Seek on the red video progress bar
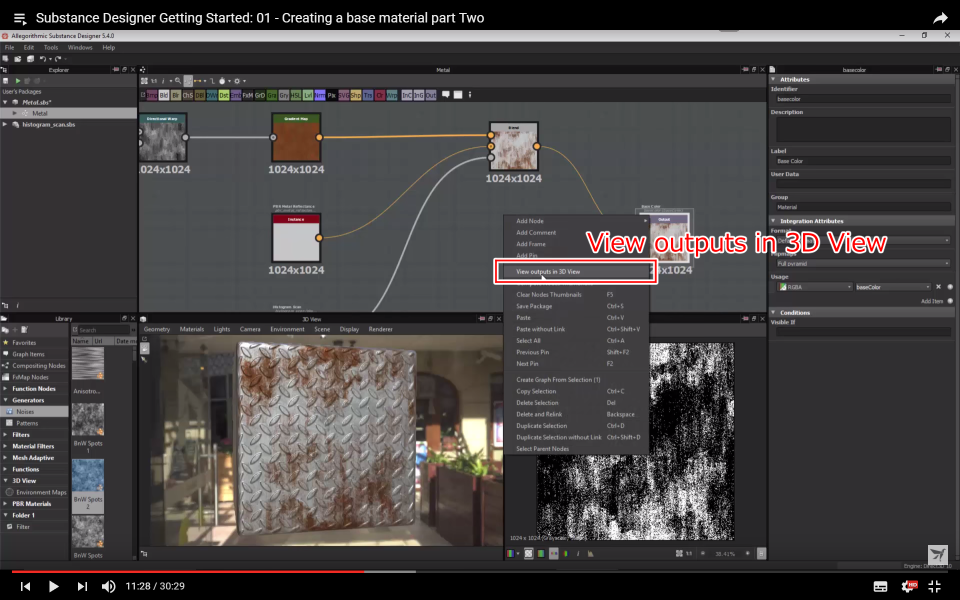The height and width of the screenshot is (600, 960). [188, 572]
